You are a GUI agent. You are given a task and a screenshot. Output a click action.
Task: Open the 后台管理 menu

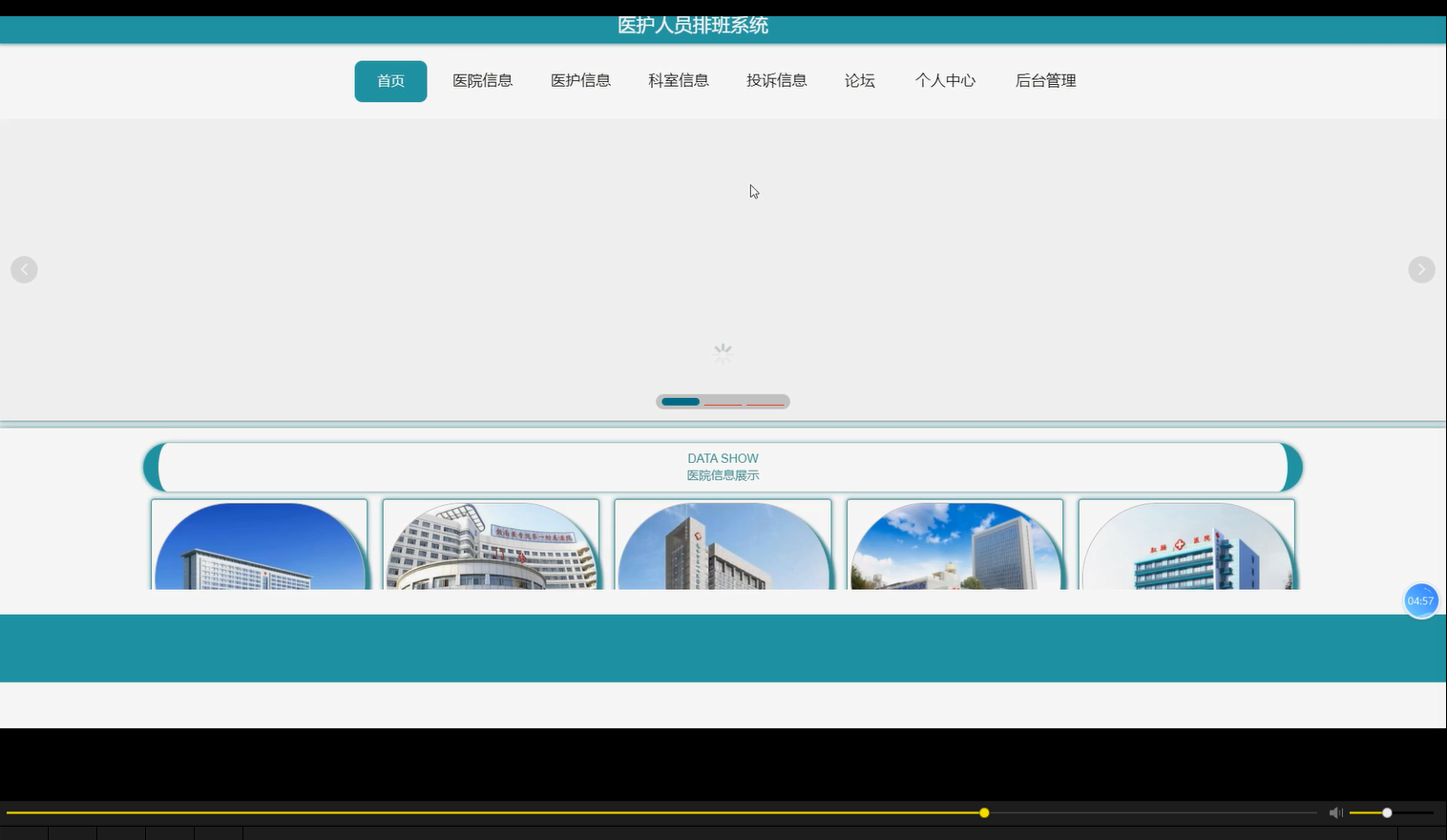1045,81
